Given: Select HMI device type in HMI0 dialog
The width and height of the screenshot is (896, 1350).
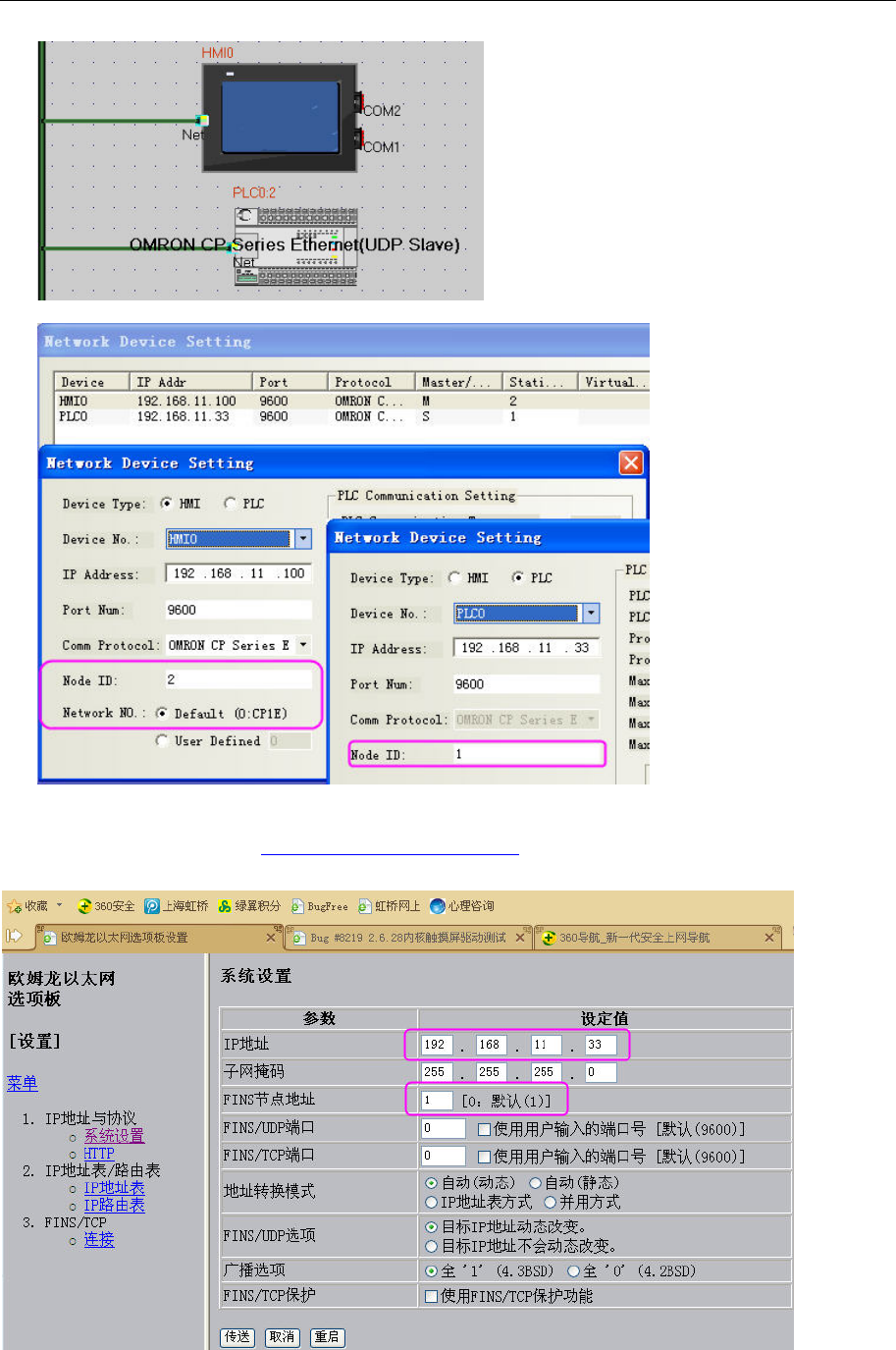Looking at the screenshot, I should click(x=167, y=503).
